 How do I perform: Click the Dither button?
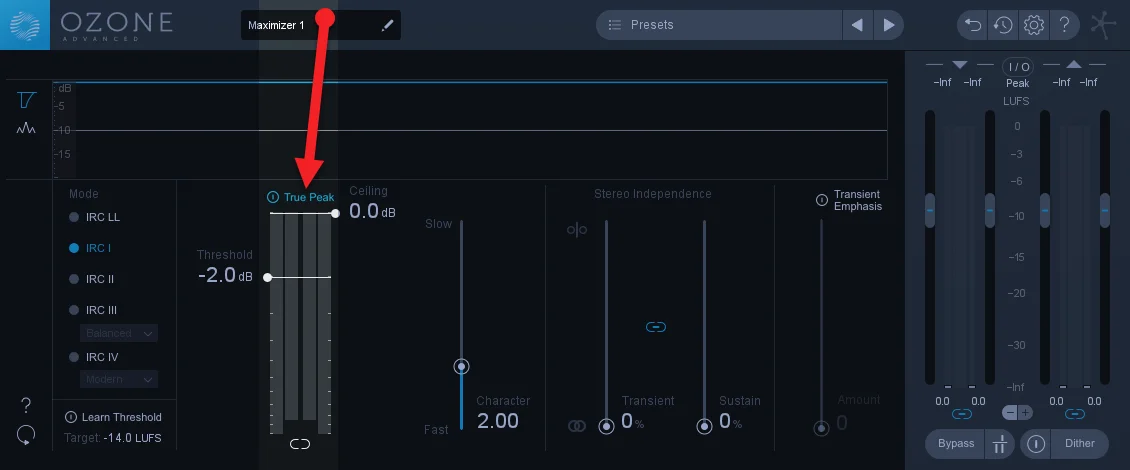click(x=1080, y=443)
